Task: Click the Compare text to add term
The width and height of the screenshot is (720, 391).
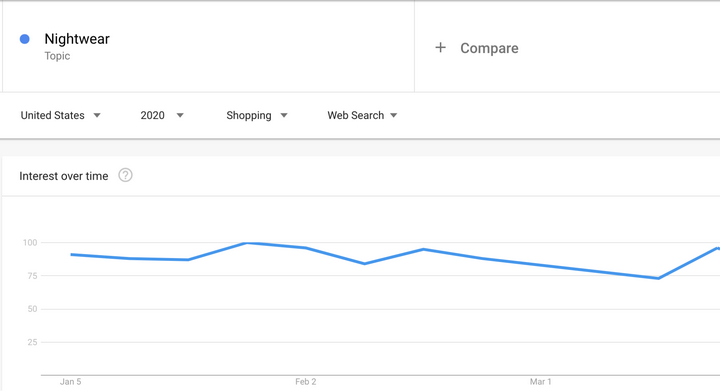Action: (x=489, y=48)
